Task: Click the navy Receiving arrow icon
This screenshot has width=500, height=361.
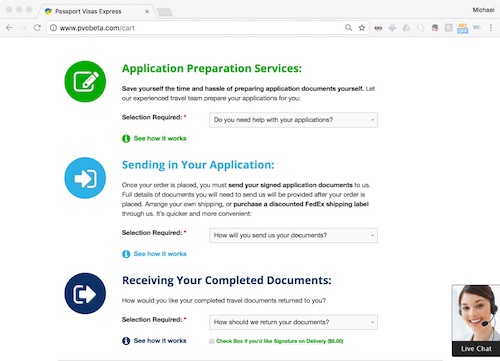Action: click(x=85, y=293)
